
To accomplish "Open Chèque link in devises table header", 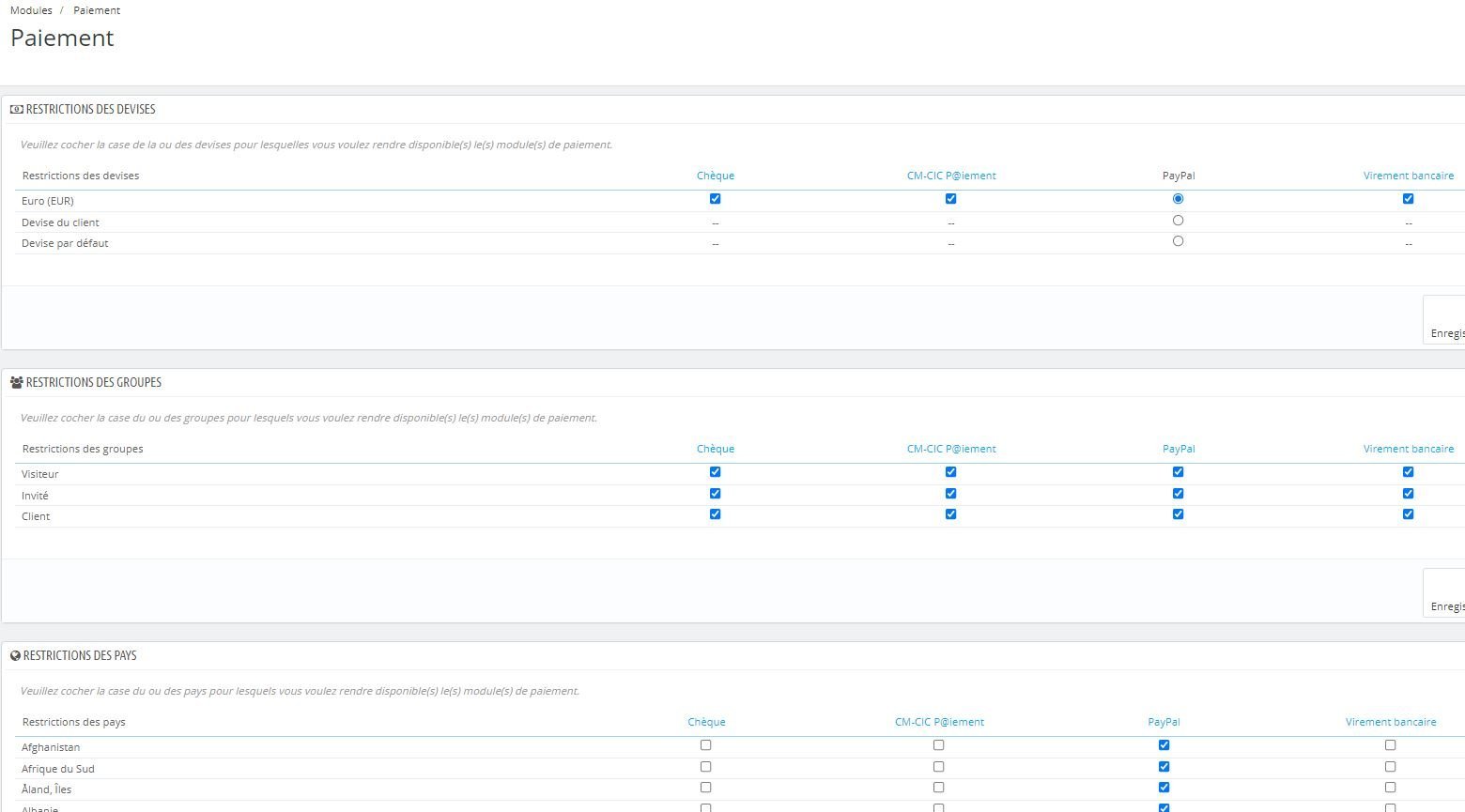I will (716, 176).
